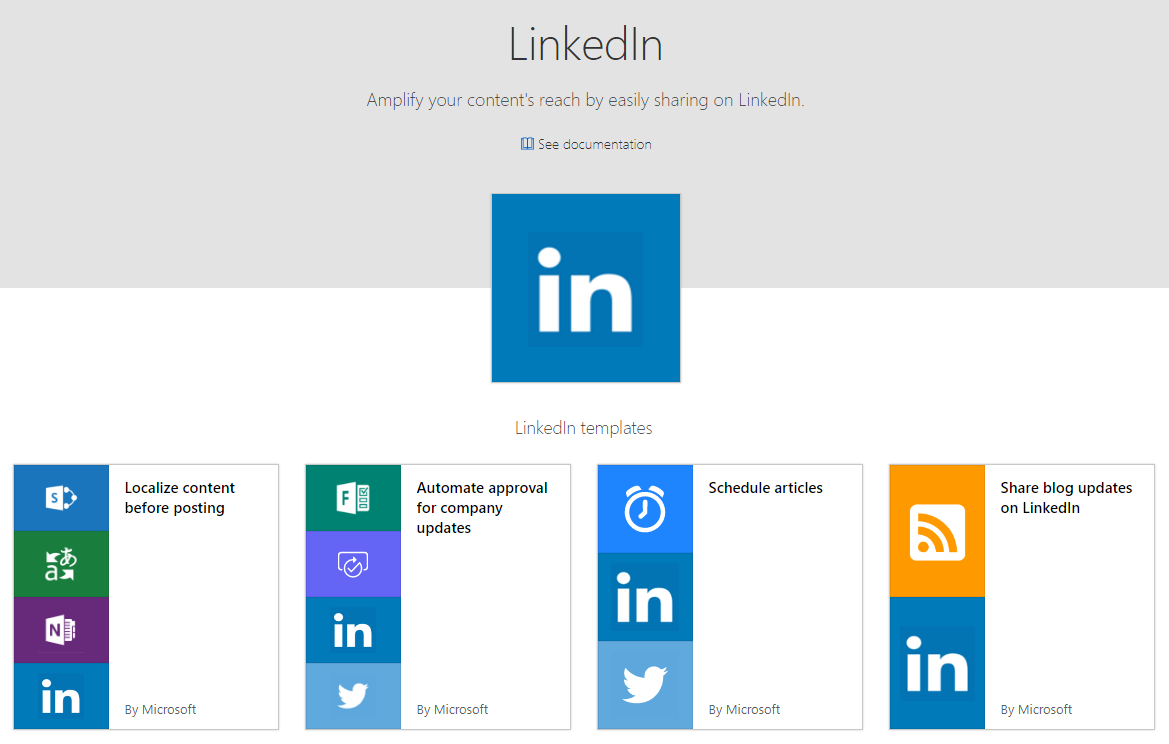Open Localize content before posting template

click(180, 498)
